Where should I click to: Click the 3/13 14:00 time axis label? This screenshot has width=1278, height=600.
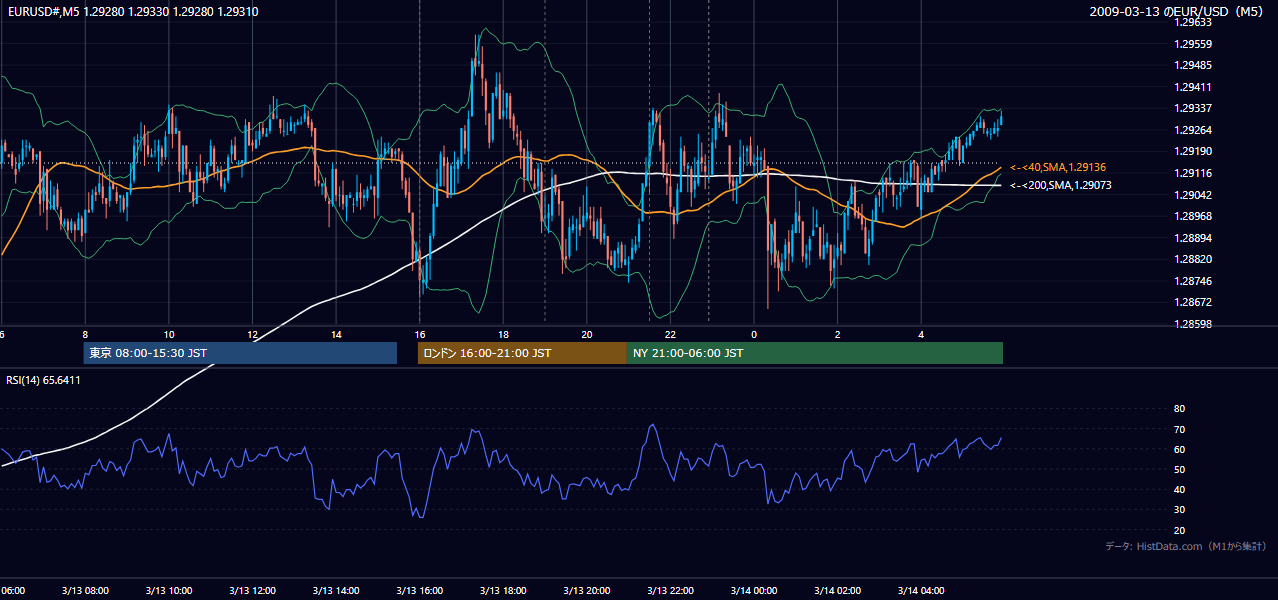coord(336,590)
